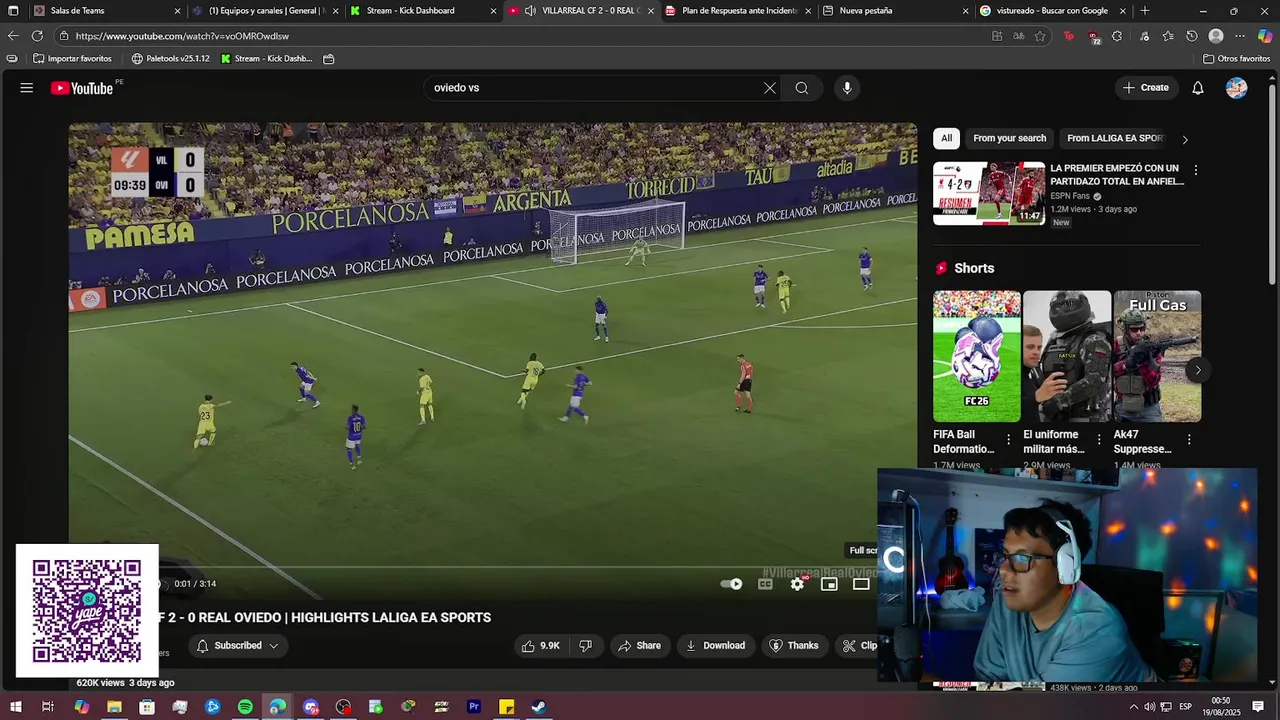Switch player to theater mode
The width and height of the screenshot is (1280, 720).
pos(861,584)
